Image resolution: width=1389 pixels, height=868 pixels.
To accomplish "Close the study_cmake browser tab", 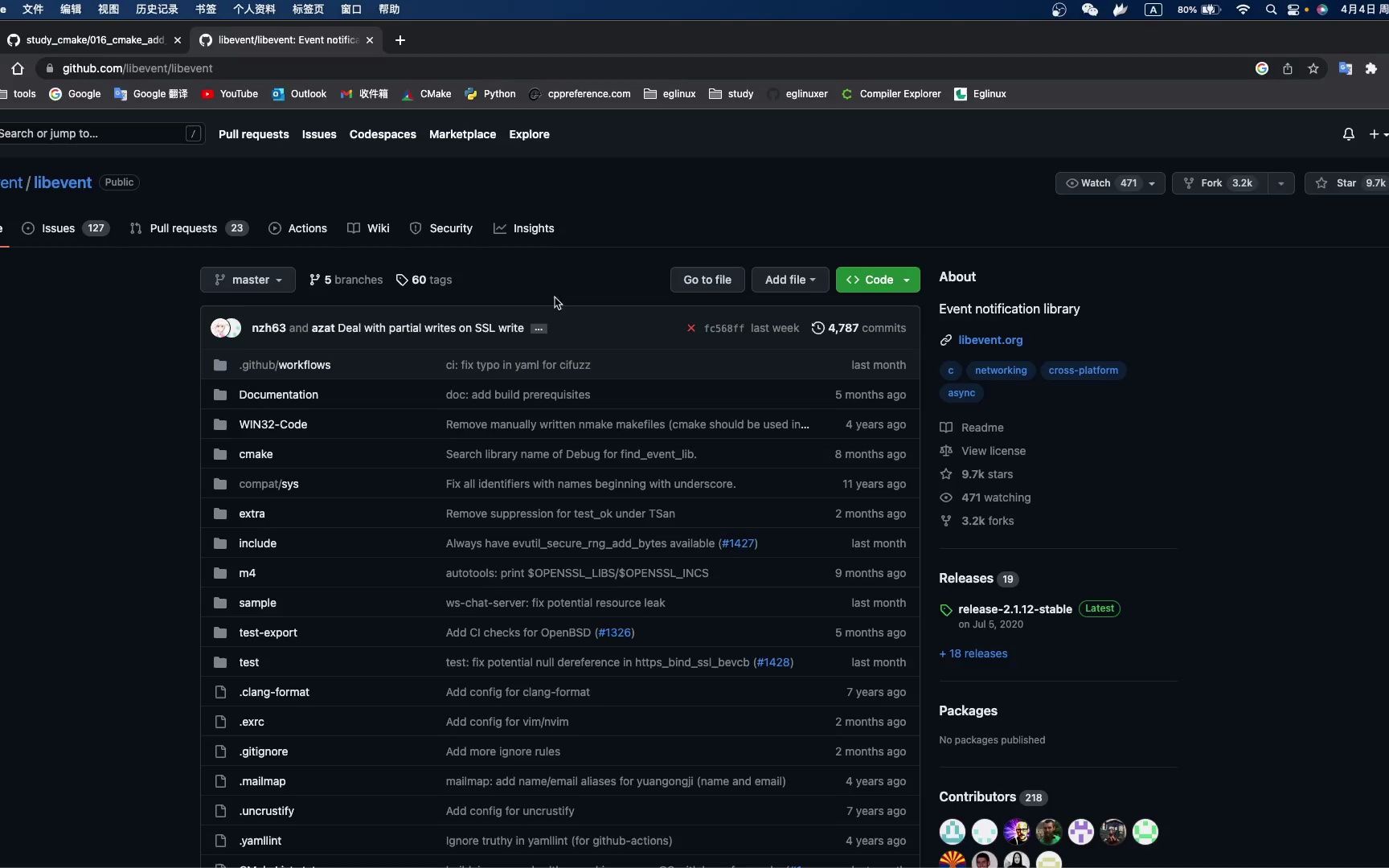I will pyautogui.click(x=178, y=39).
